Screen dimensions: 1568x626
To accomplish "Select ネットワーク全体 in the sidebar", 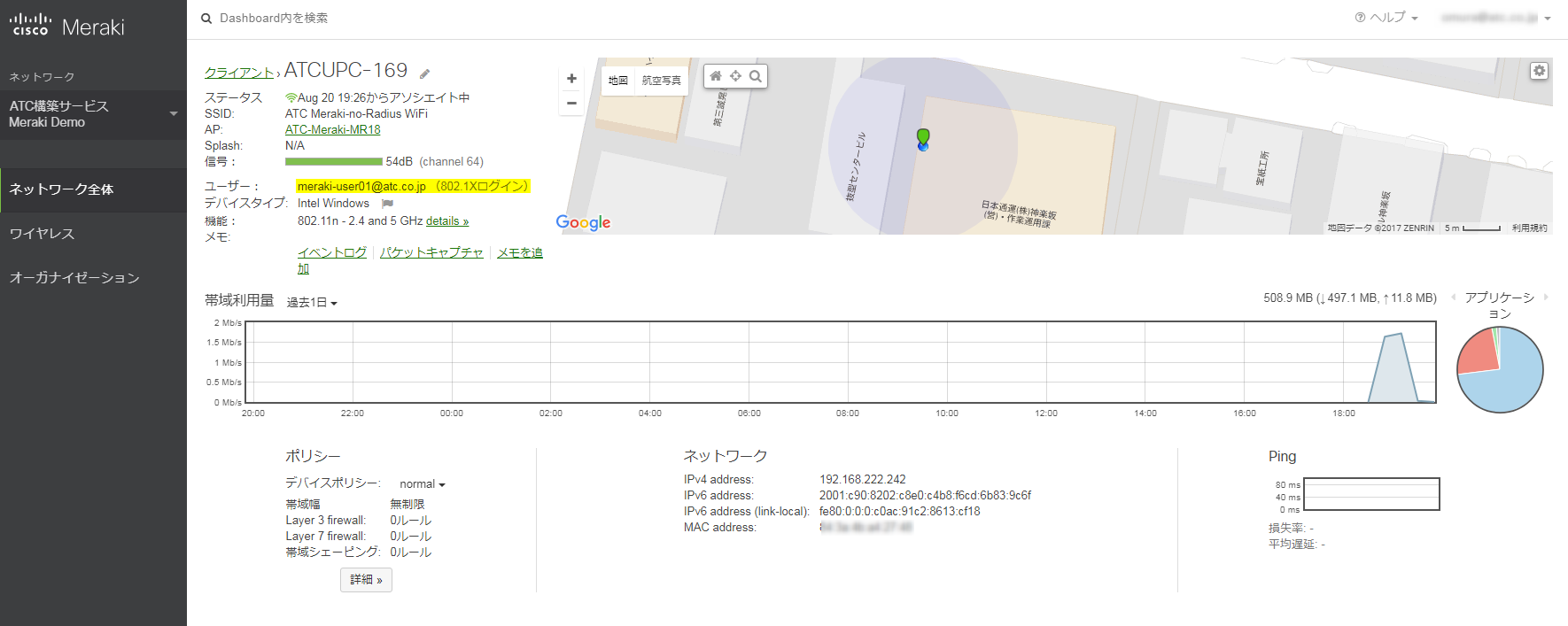I will point(93,189).
